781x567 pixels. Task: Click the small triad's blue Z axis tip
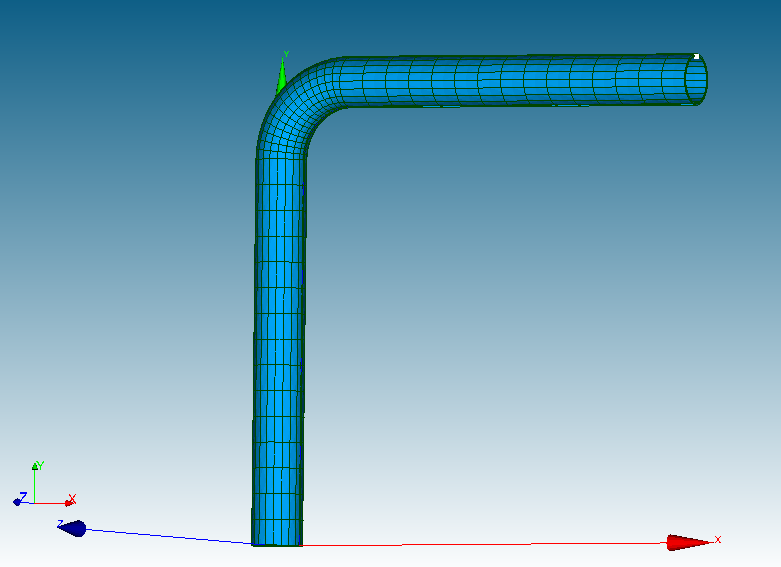coord(18,501)
